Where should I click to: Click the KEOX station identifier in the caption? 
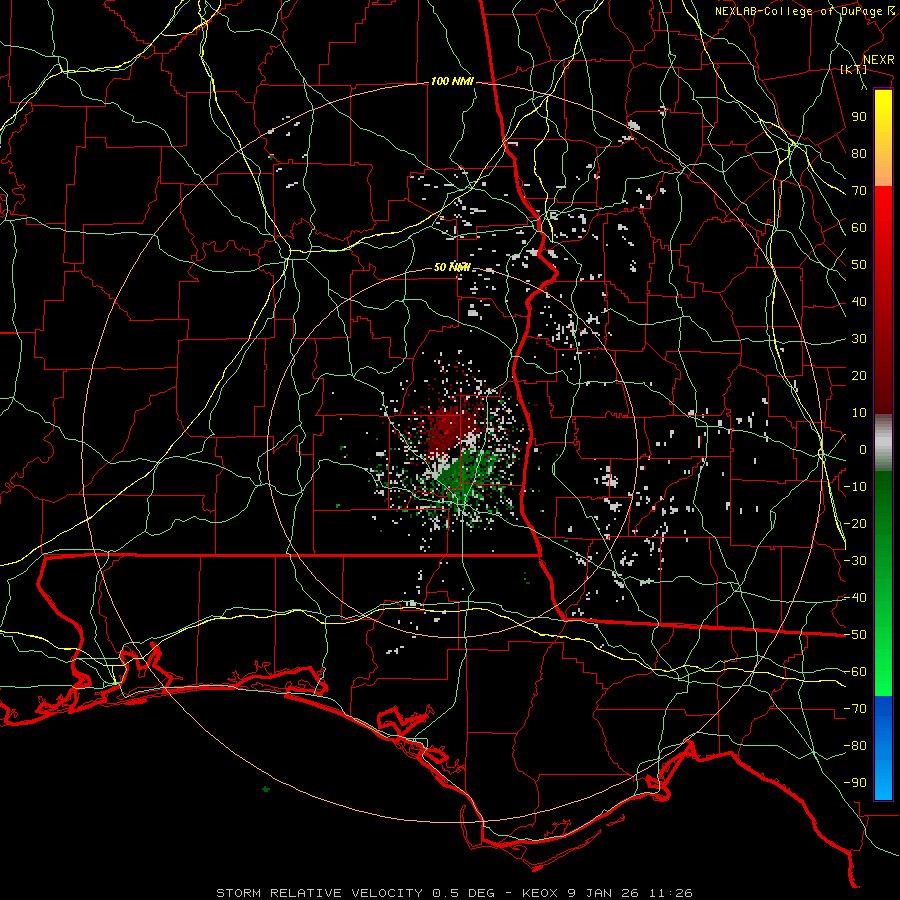(540, 893)
